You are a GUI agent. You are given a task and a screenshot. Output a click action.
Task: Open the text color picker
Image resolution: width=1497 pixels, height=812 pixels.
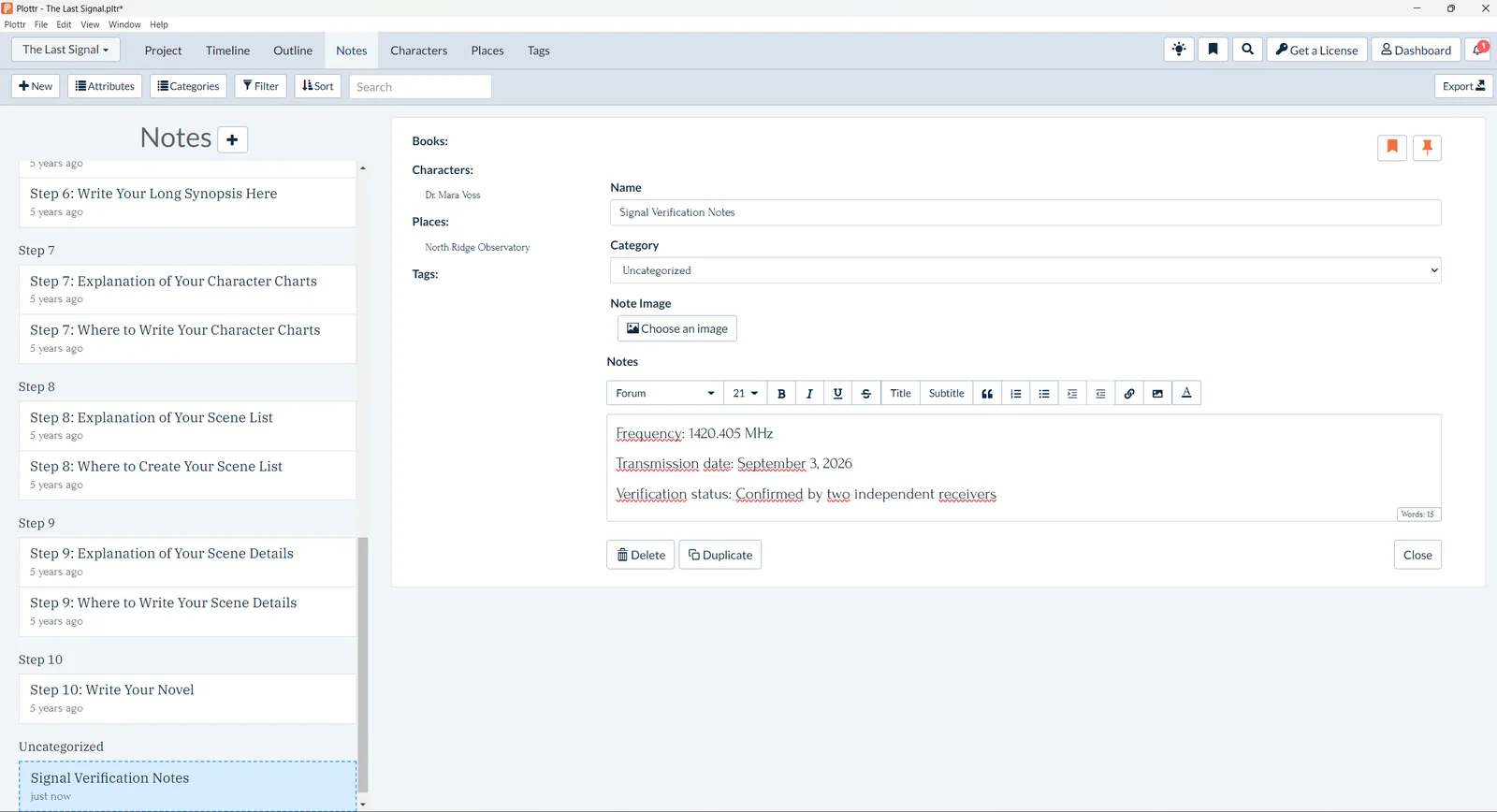coord(1186,393)
